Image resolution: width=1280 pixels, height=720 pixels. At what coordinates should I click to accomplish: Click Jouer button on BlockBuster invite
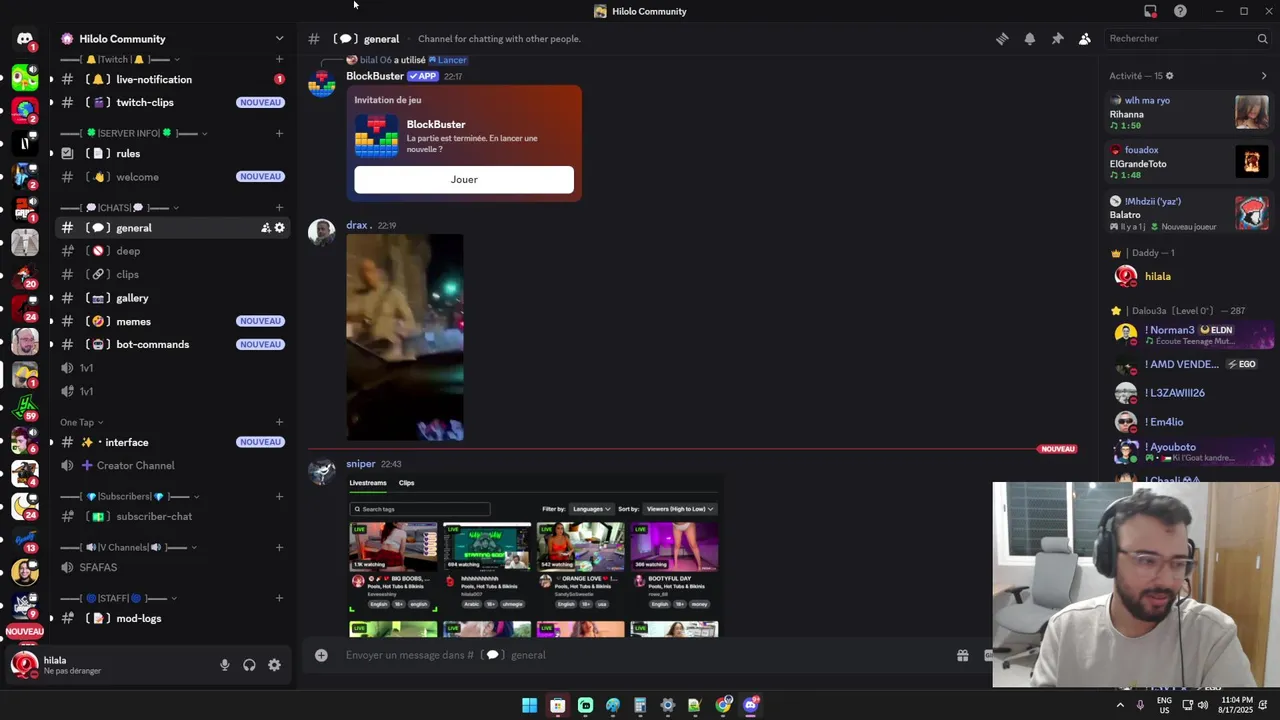tap(464, 179)
